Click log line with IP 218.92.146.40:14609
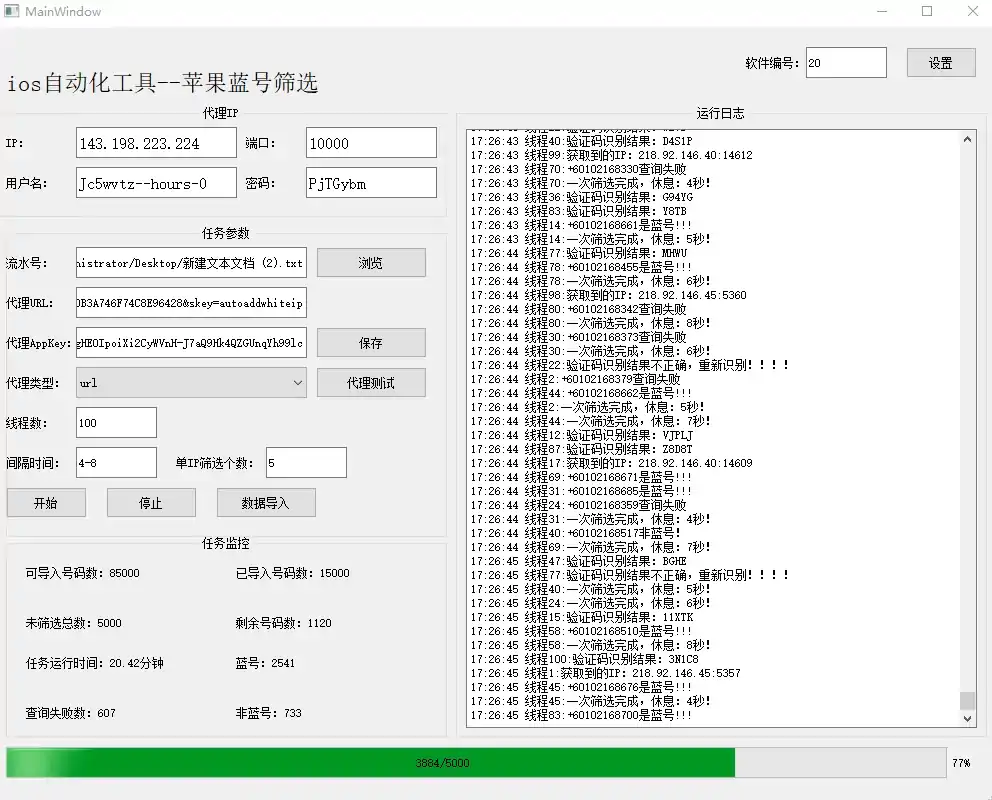The width and height of the screenshot is (992, 800). 612,463
